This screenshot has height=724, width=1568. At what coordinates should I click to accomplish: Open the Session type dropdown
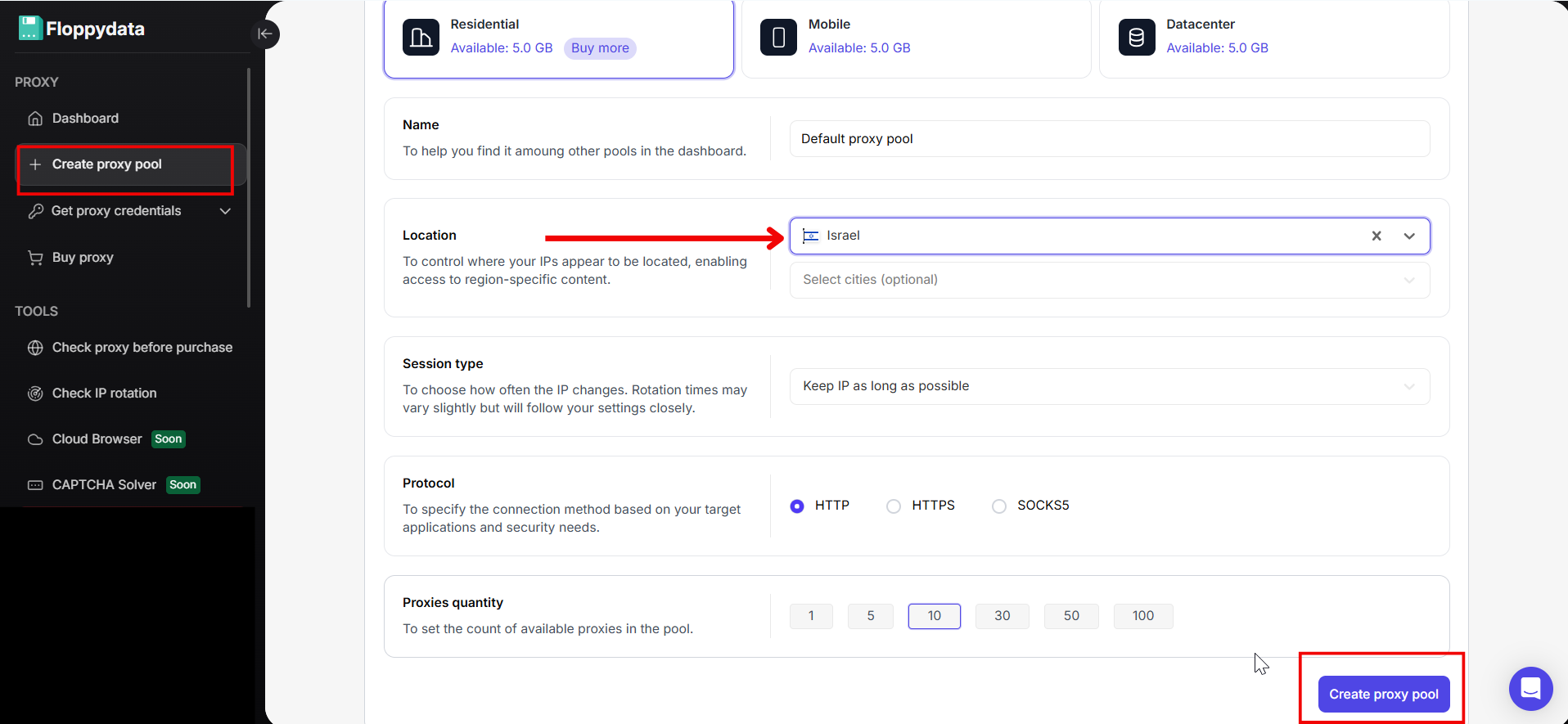1109,386
